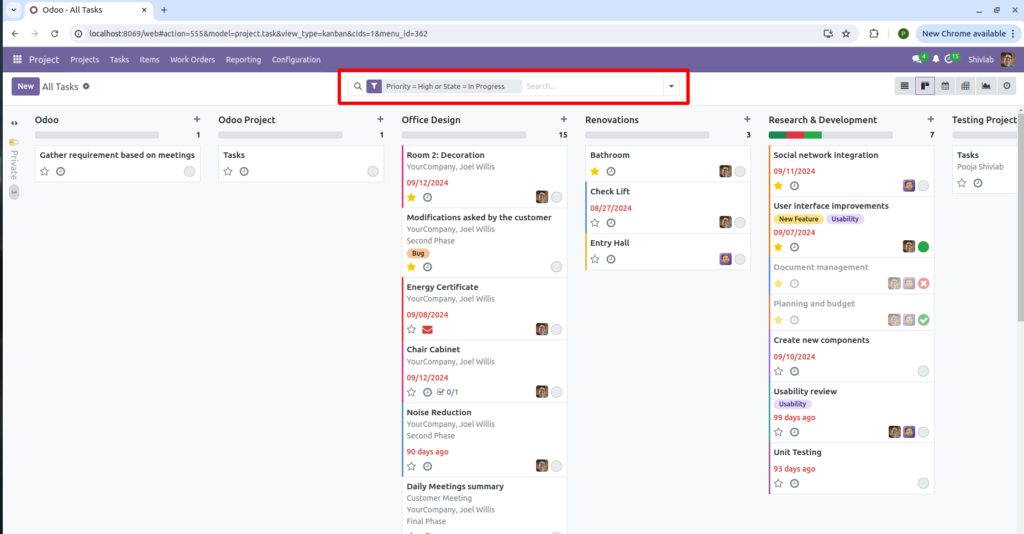Open the Reporting menu
This screenshot has height=534, width=1024.
[243, 60]
